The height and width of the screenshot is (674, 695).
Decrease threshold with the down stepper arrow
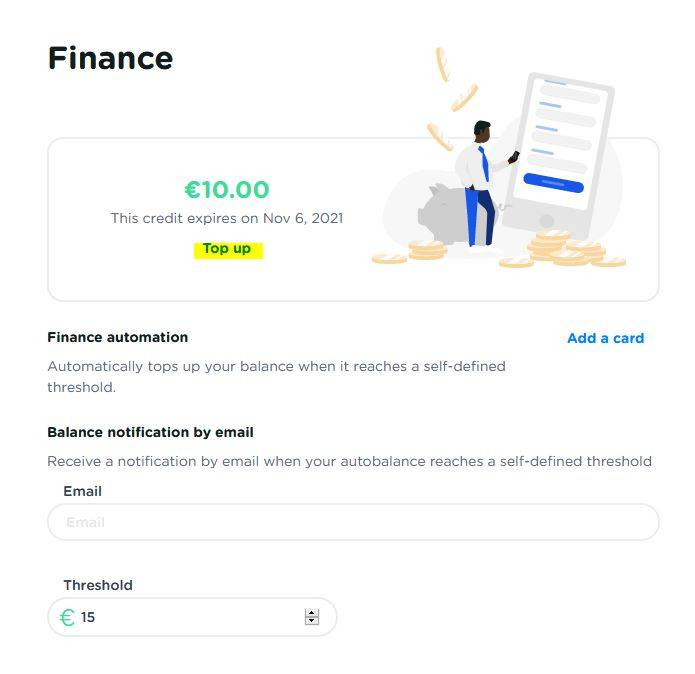pos(312,622)
